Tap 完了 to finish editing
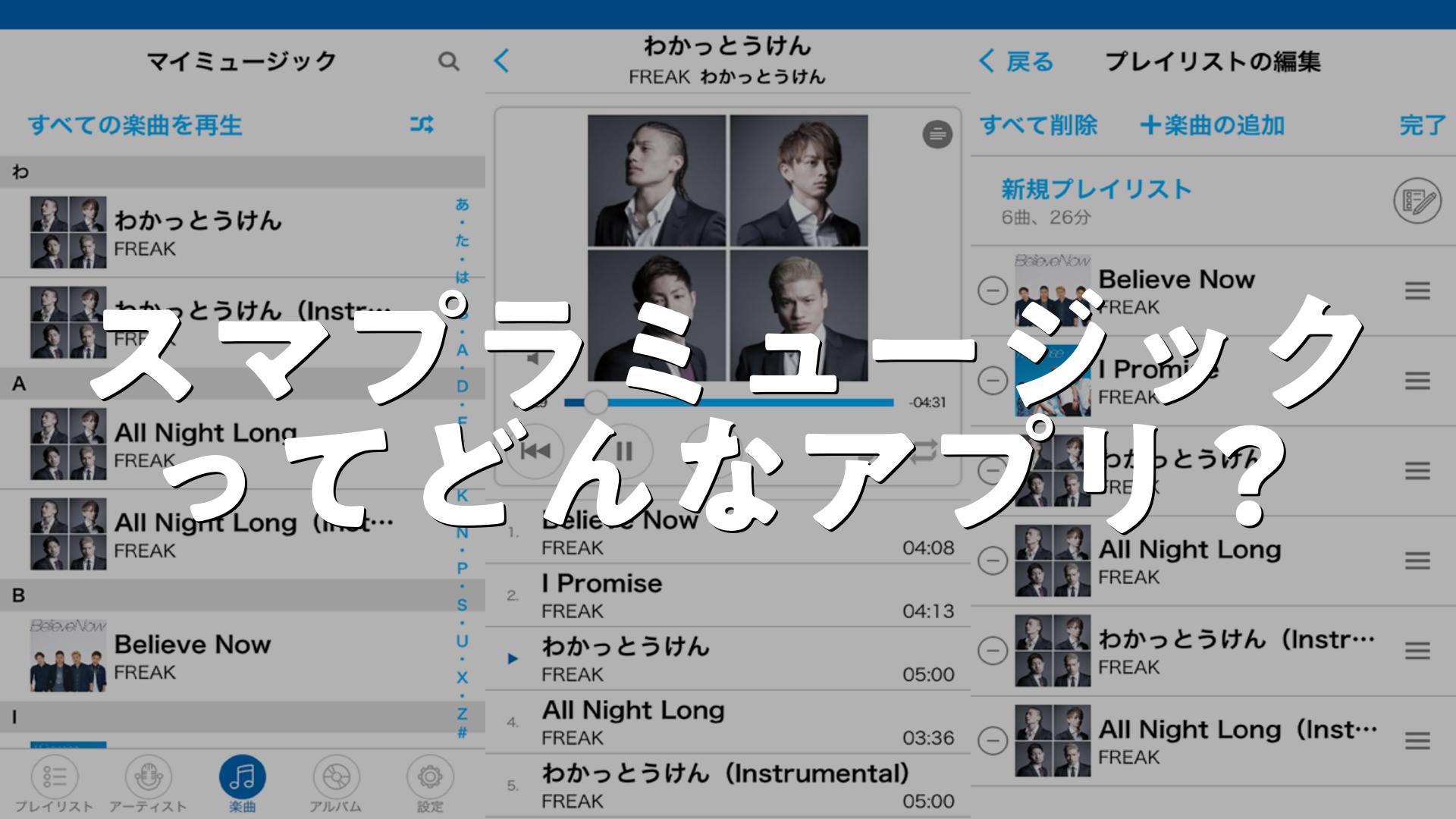1456x819 pixels. 1423,125
